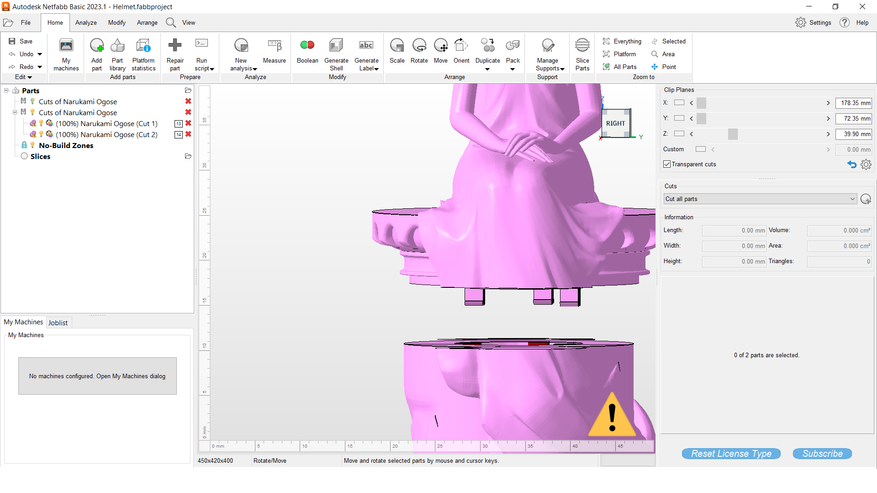Toggle the Transparent cuts checkbox
This screenshot has height=493, width=877.
pyautogui.click(x=667, y=164)
